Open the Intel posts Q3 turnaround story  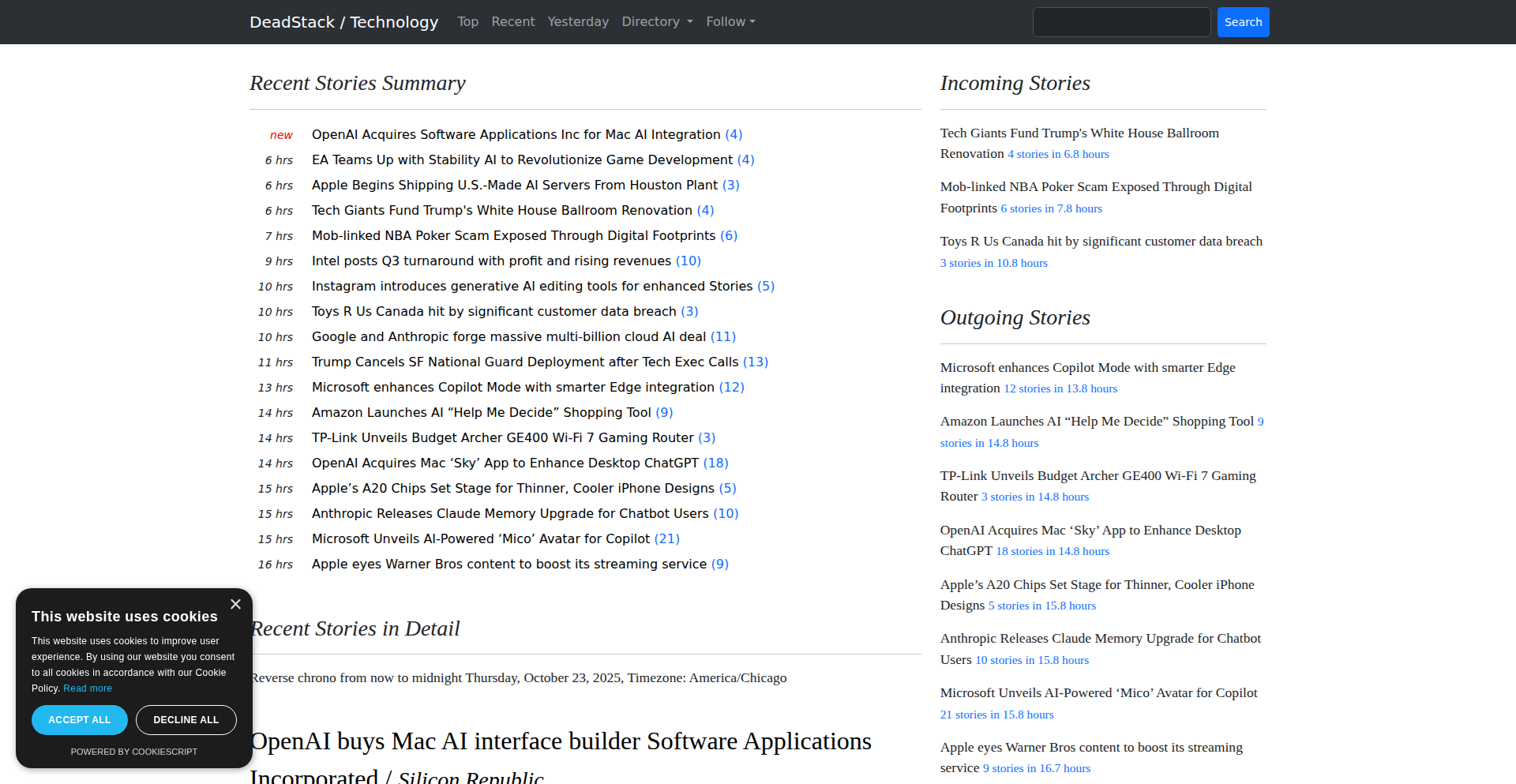tap(491, 261)
